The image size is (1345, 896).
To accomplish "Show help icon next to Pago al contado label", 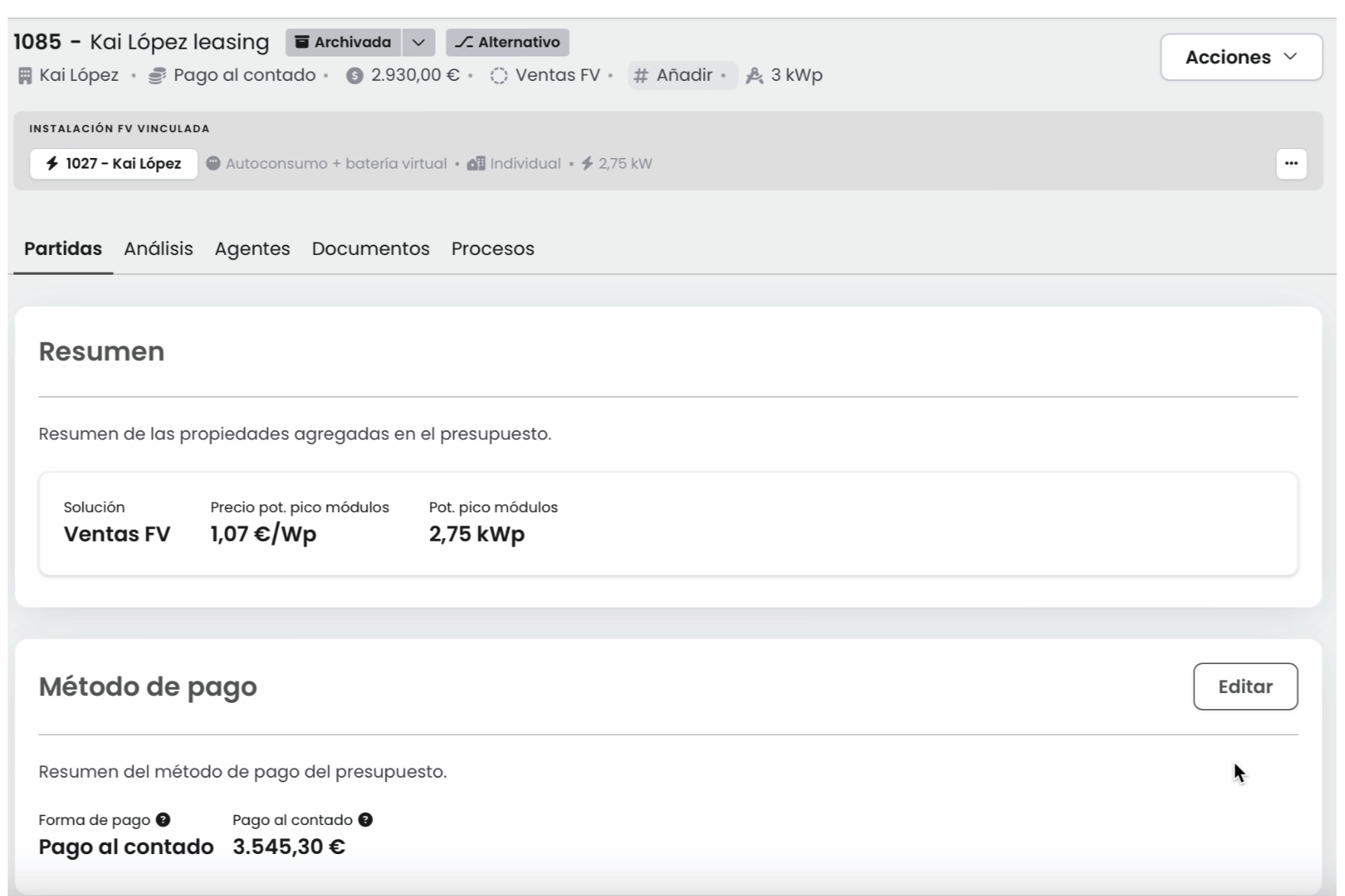I will [366, 820].
